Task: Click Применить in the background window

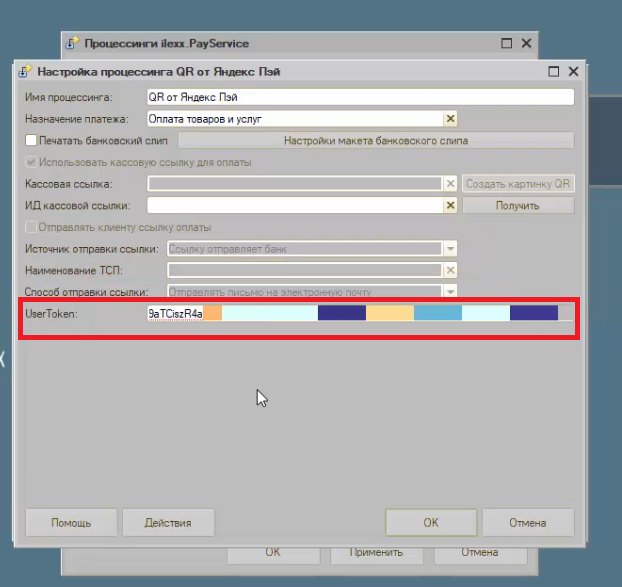Action: pyautogui.click(x=376, y=554)
